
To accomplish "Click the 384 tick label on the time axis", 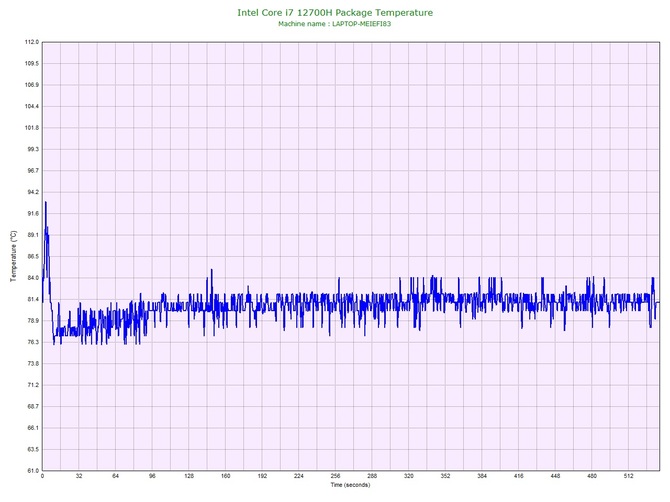I will pyautogui.click(x=482, y=476).
